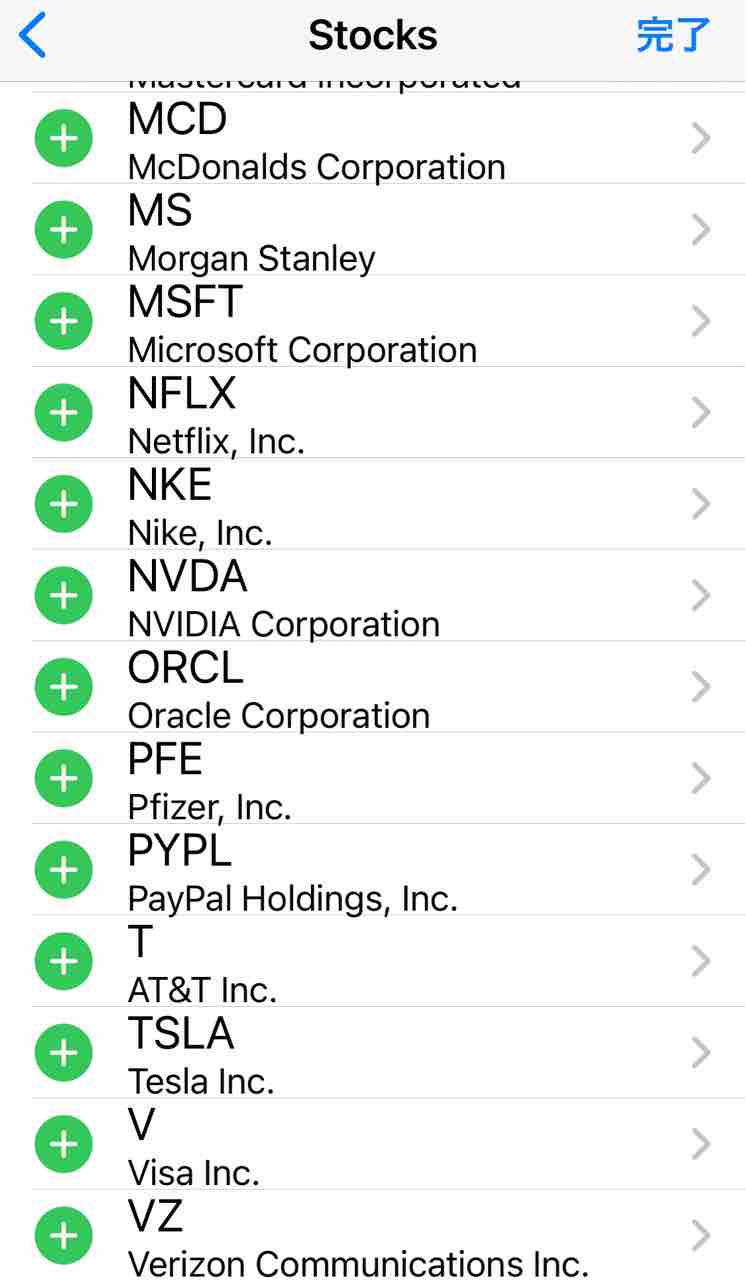Screen dimensions: 746x1280
Task: Select the Netflix, Inc. list entry
Action: click(x=388, y=413)
